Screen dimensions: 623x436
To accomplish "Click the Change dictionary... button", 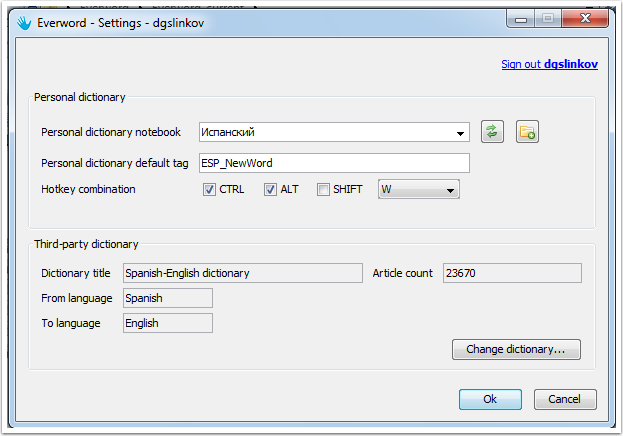I will pos(516,349).
